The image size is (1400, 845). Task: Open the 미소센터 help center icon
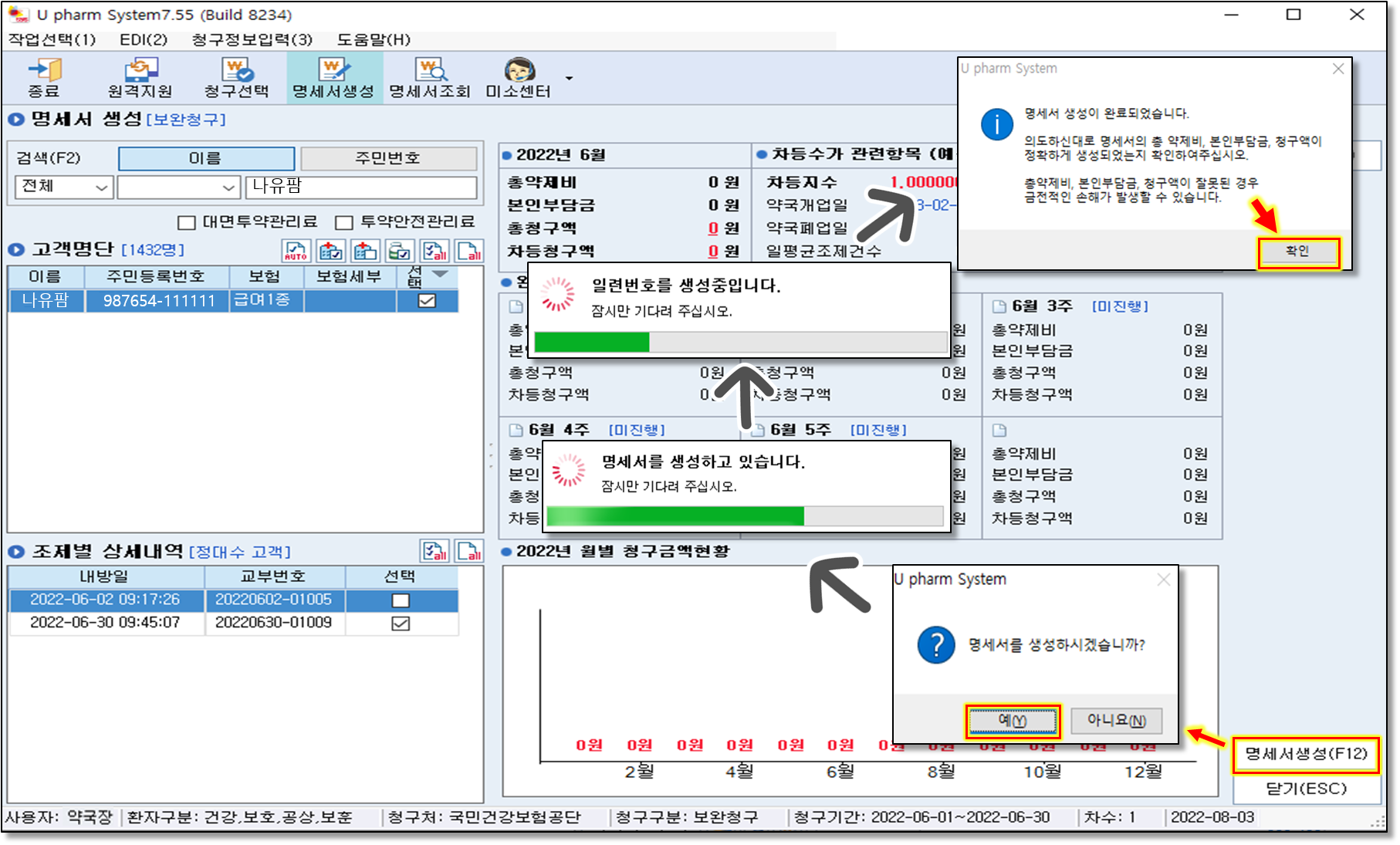click(519, 78)
